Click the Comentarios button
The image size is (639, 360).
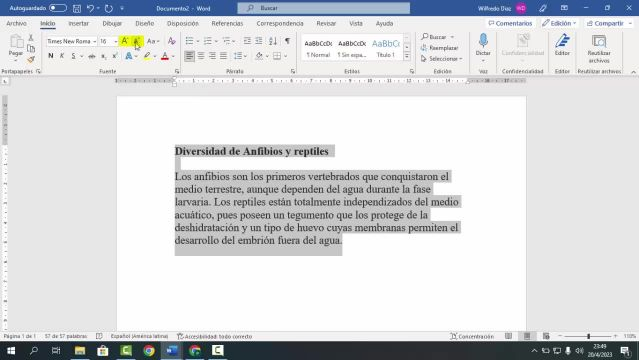pos(510,23)
